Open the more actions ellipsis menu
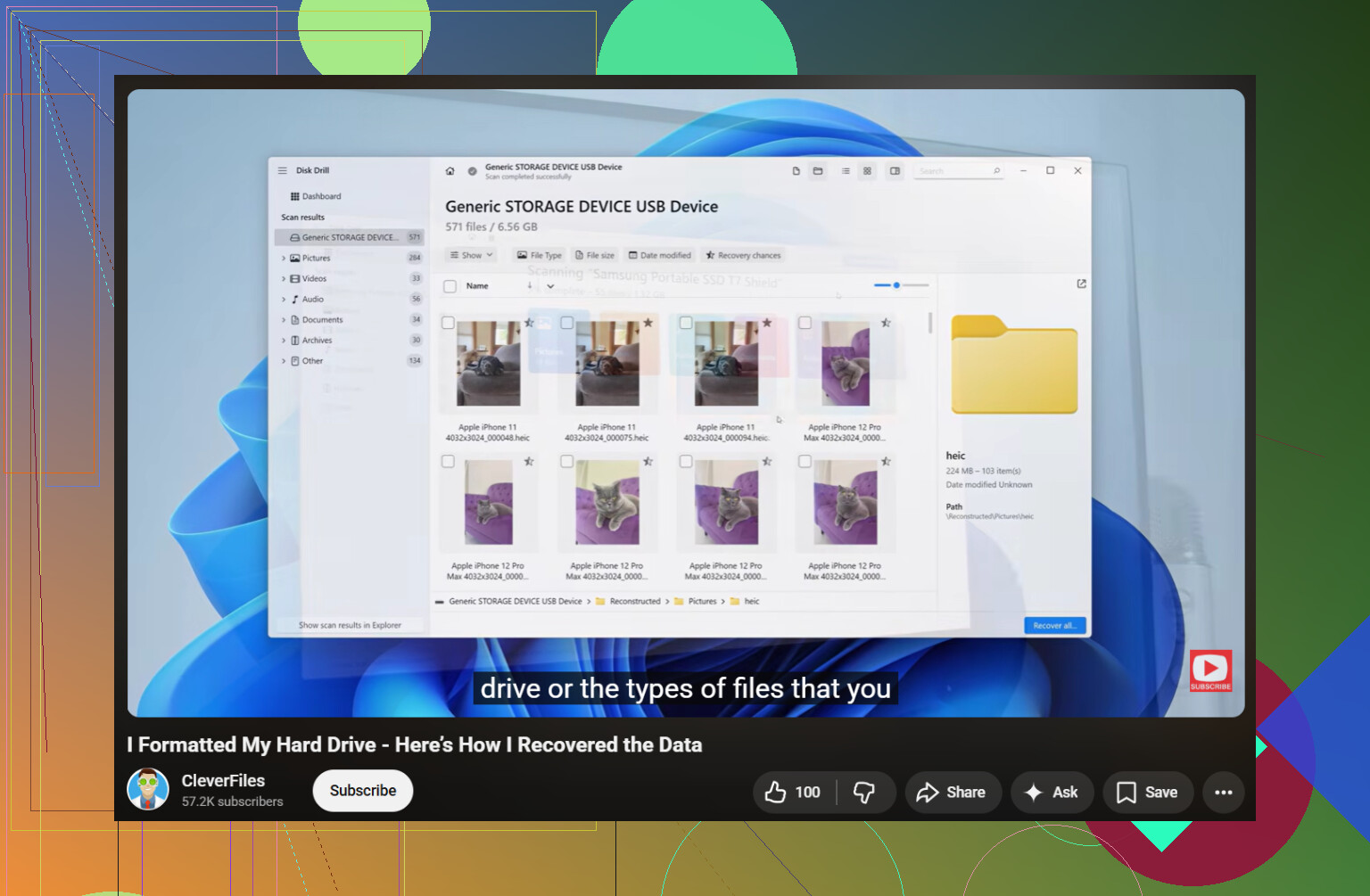1370x896 pixels. (1223, 792)
